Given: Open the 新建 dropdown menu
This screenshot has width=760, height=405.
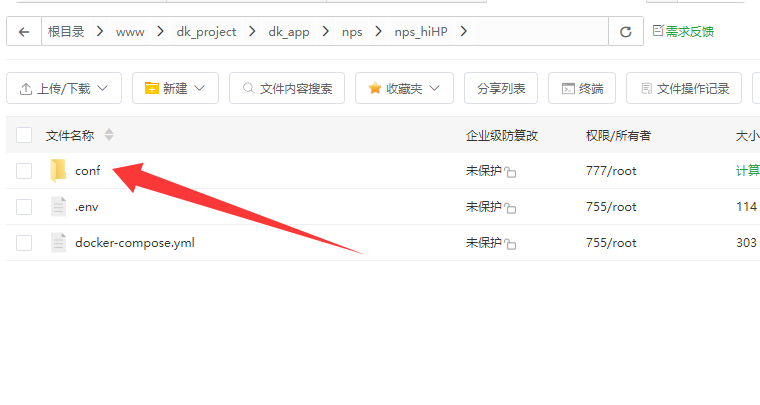Looking at the screenshot, I should 175,88.
